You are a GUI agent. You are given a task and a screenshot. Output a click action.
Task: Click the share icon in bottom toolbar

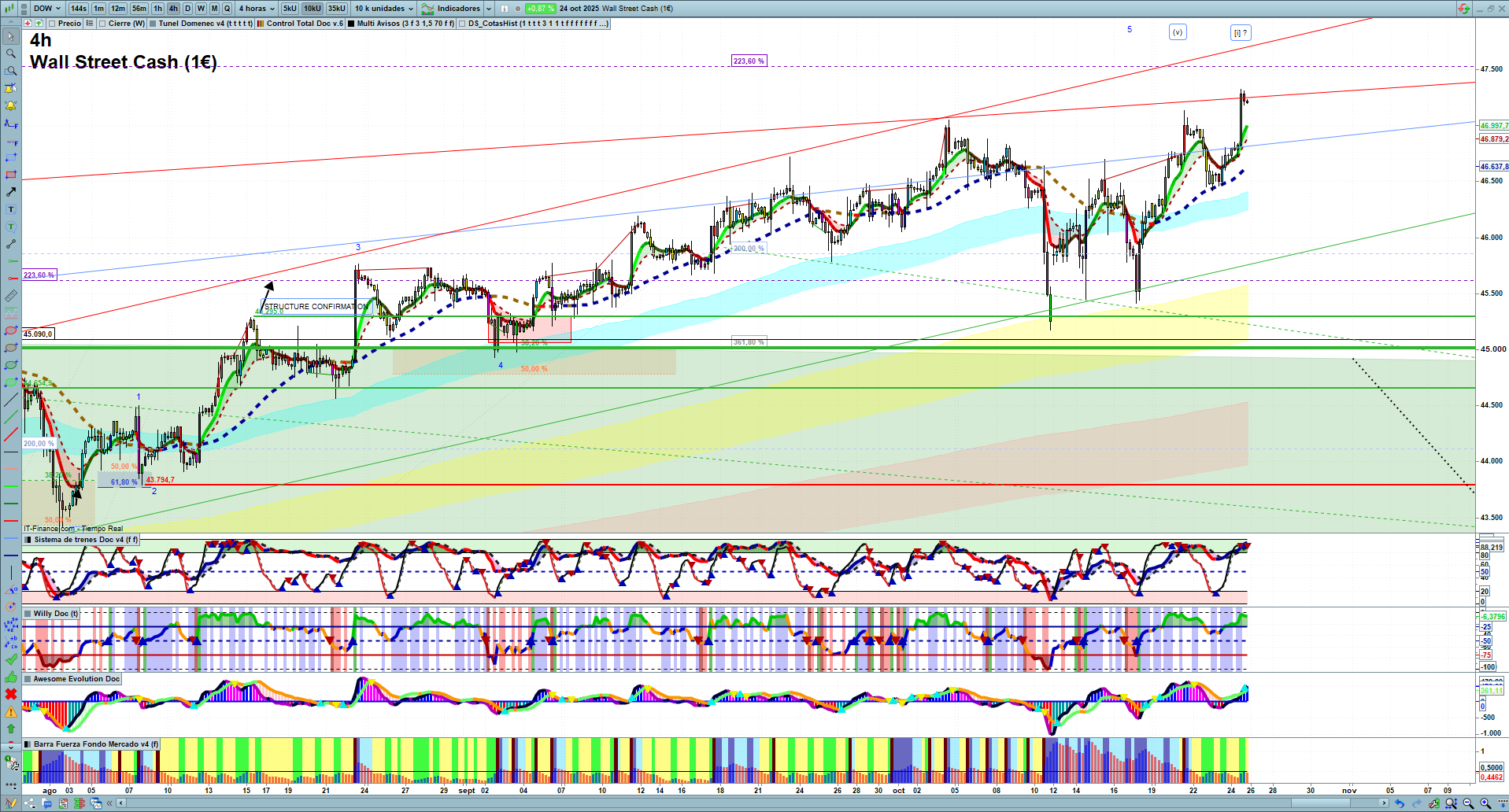point(30,803)
